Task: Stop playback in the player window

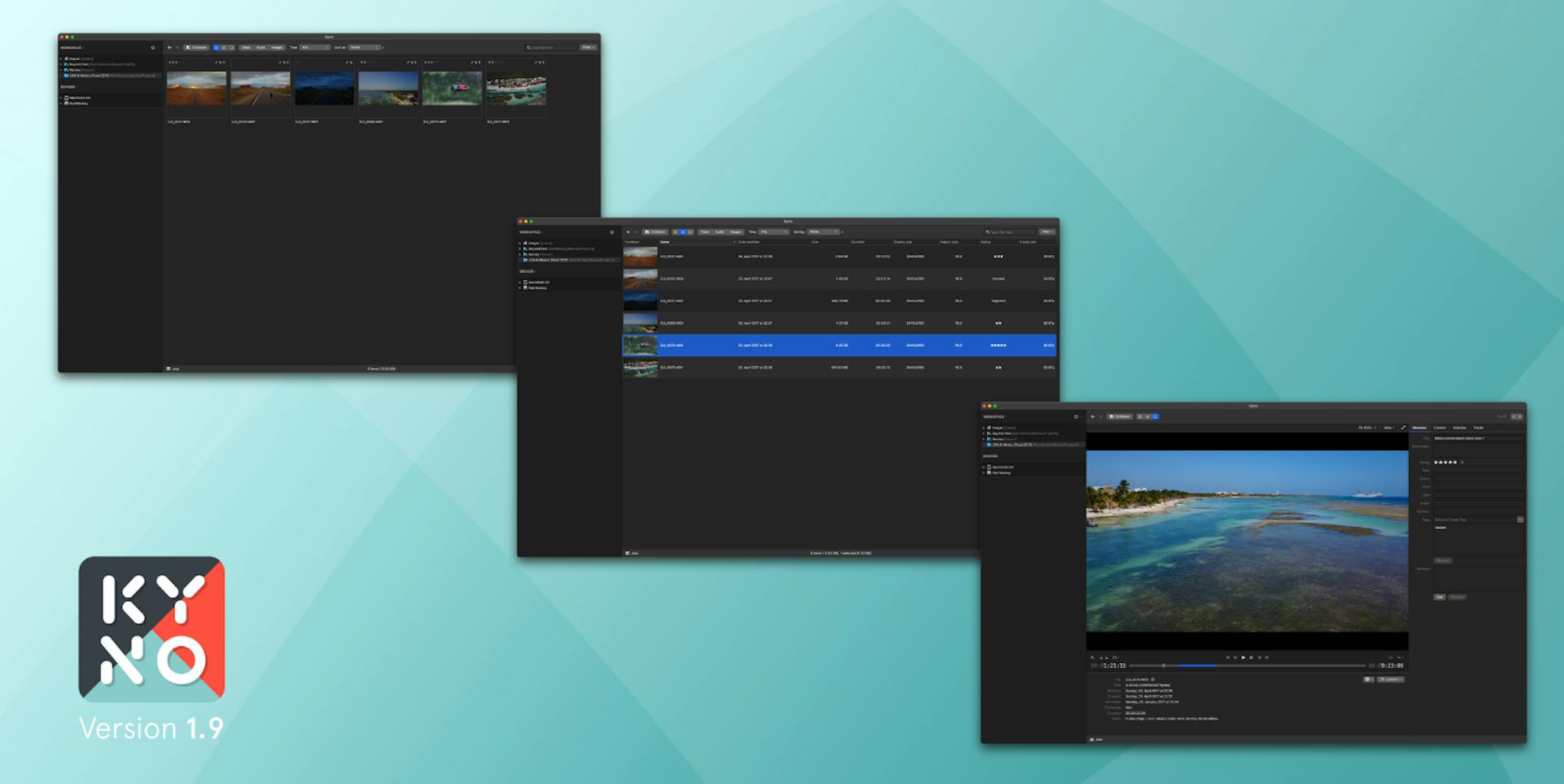Action: tap(1251, 657)
